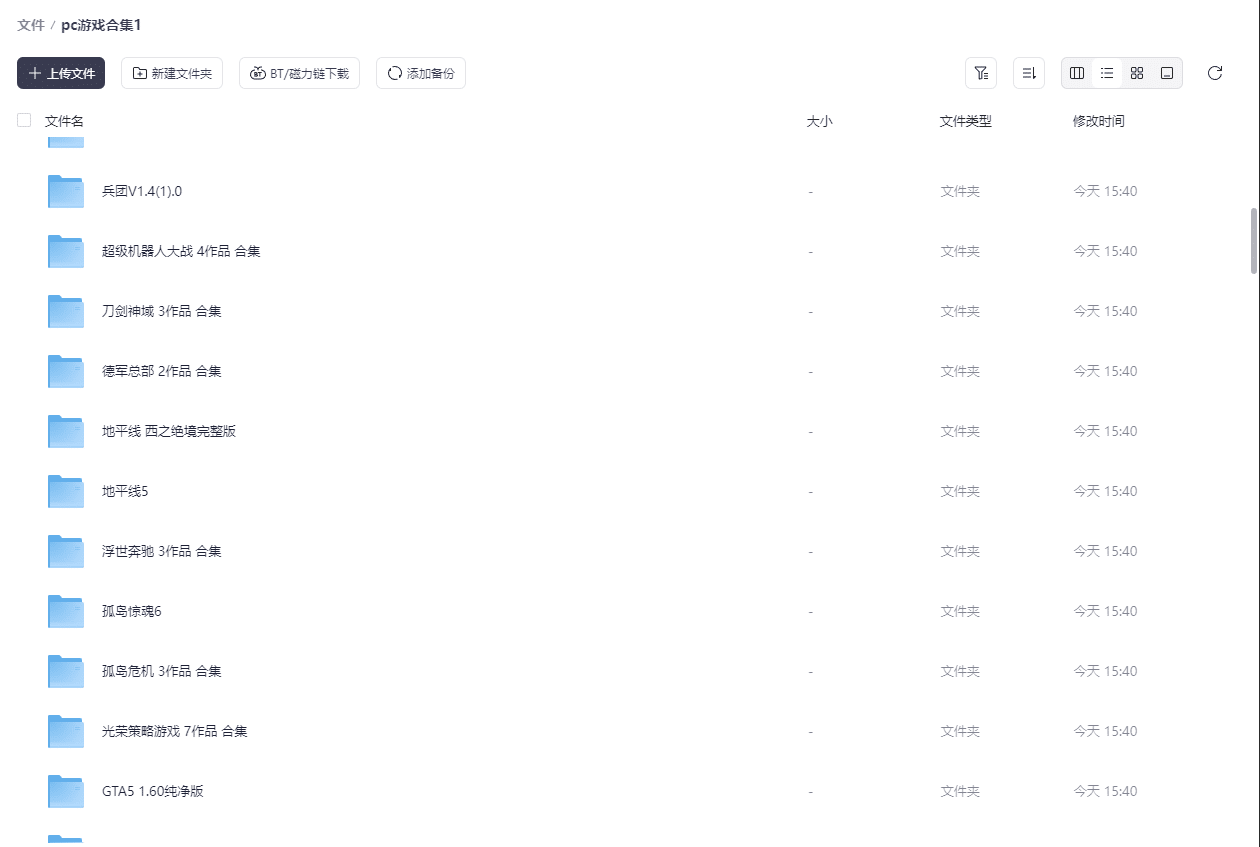
Task: Sort by the 大小 column header
Action: tap(819, 121)
